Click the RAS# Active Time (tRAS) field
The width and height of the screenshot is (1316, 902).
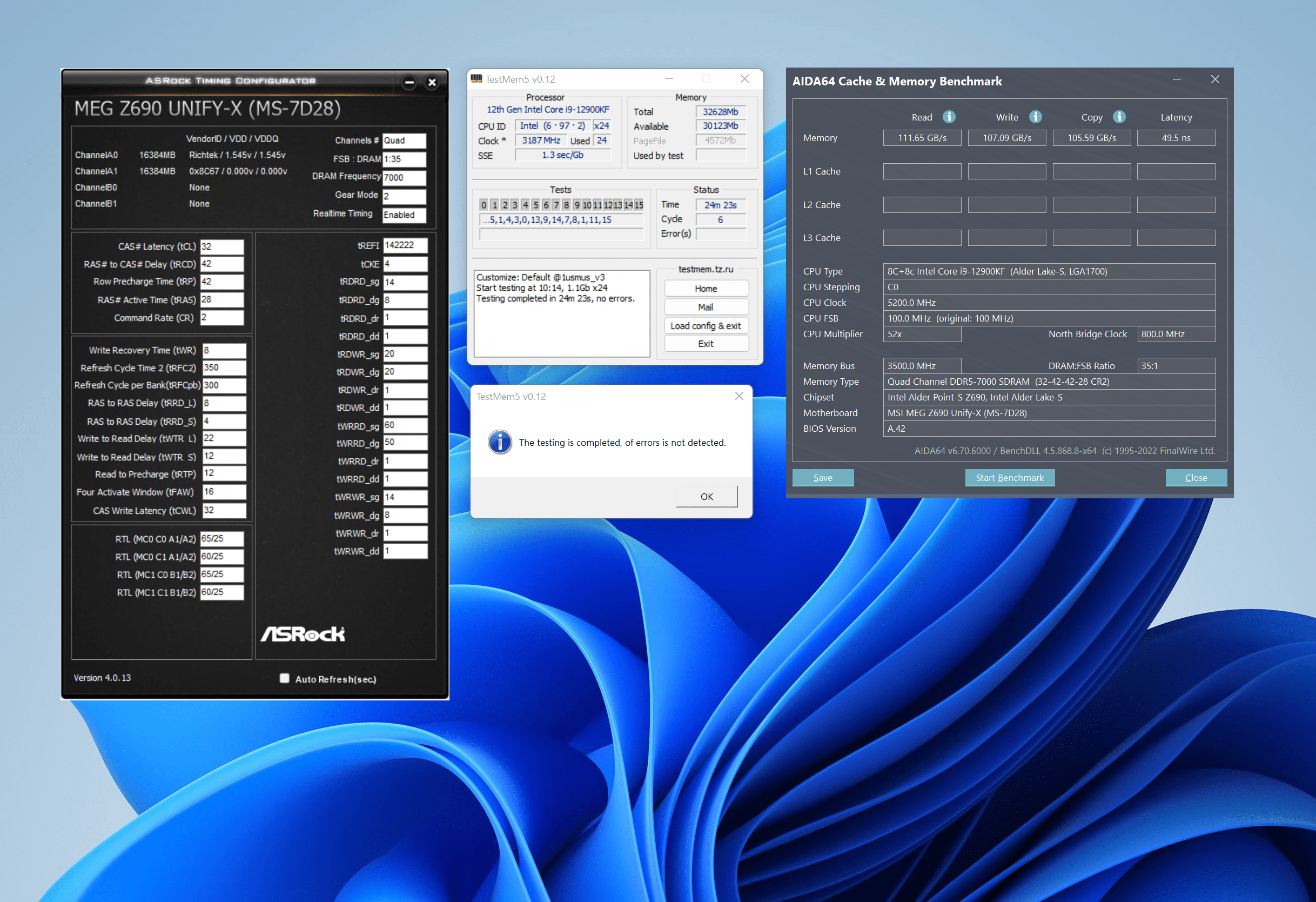222,300
